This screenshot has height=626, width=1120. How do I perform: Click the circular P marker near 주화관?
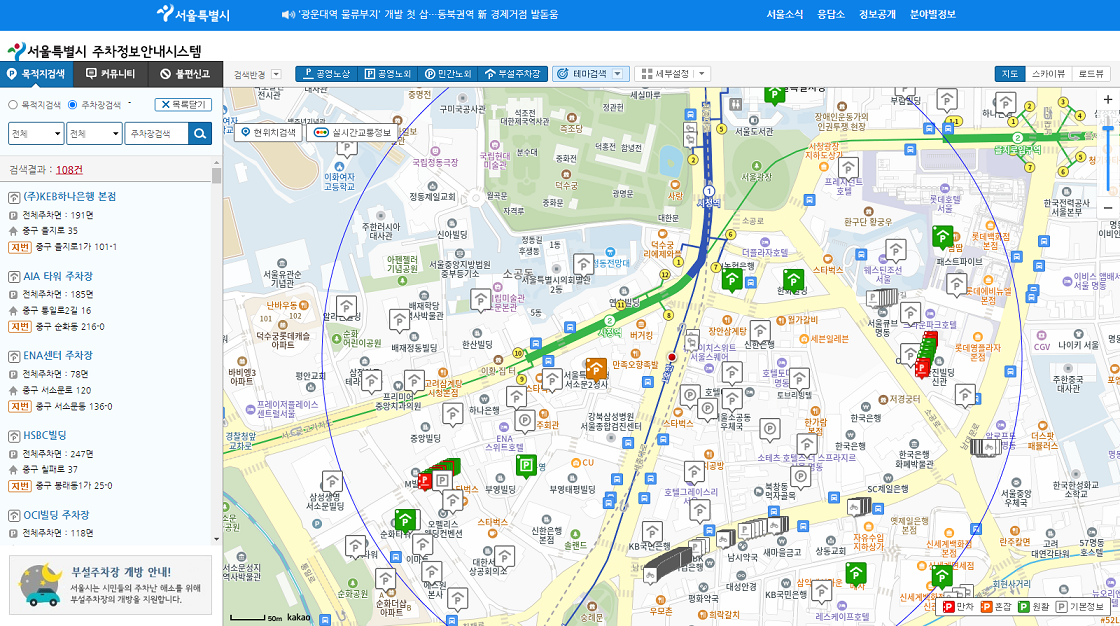[525, 420]
